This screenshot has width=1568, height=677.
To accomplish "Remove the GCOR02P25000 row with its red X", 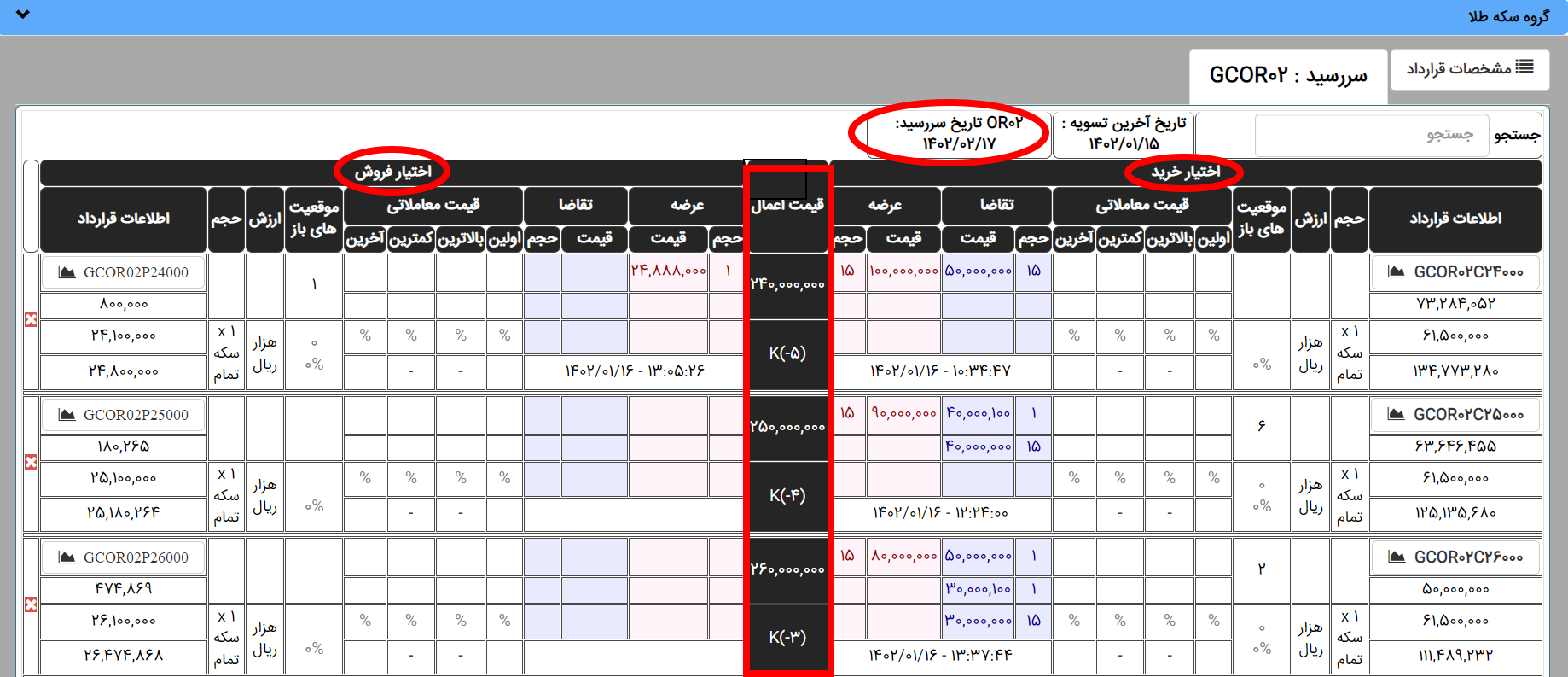I will (x=31, y=462).
